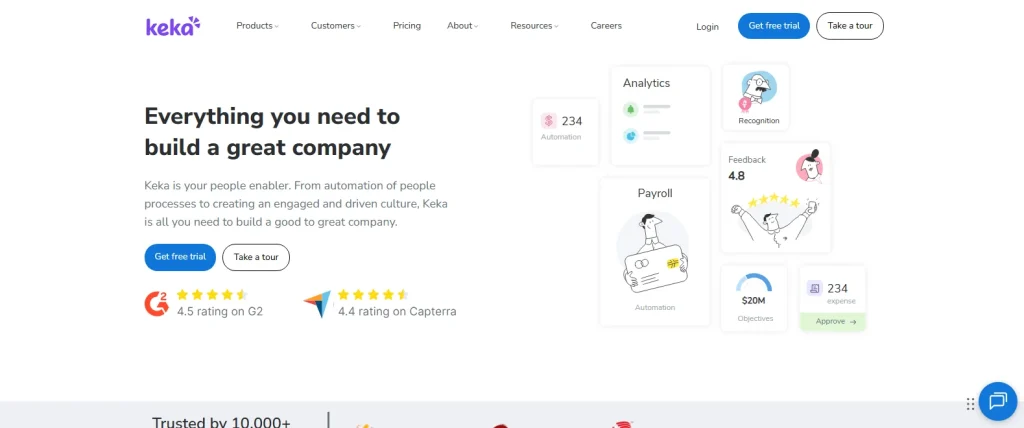Click the Keka logo
Viewport: 1024px width, 428px height.
tap(173, 26)
